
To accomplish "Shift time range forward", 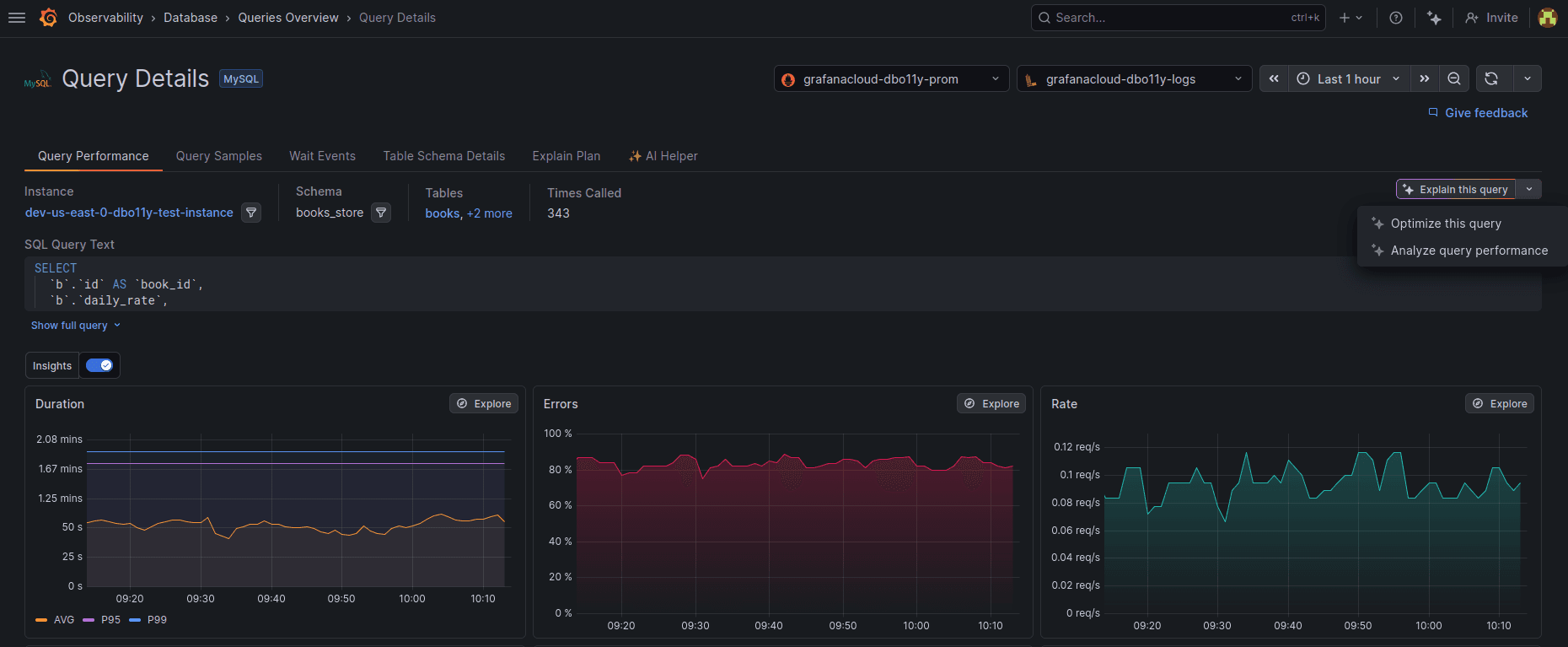I will coord(1425,78).
